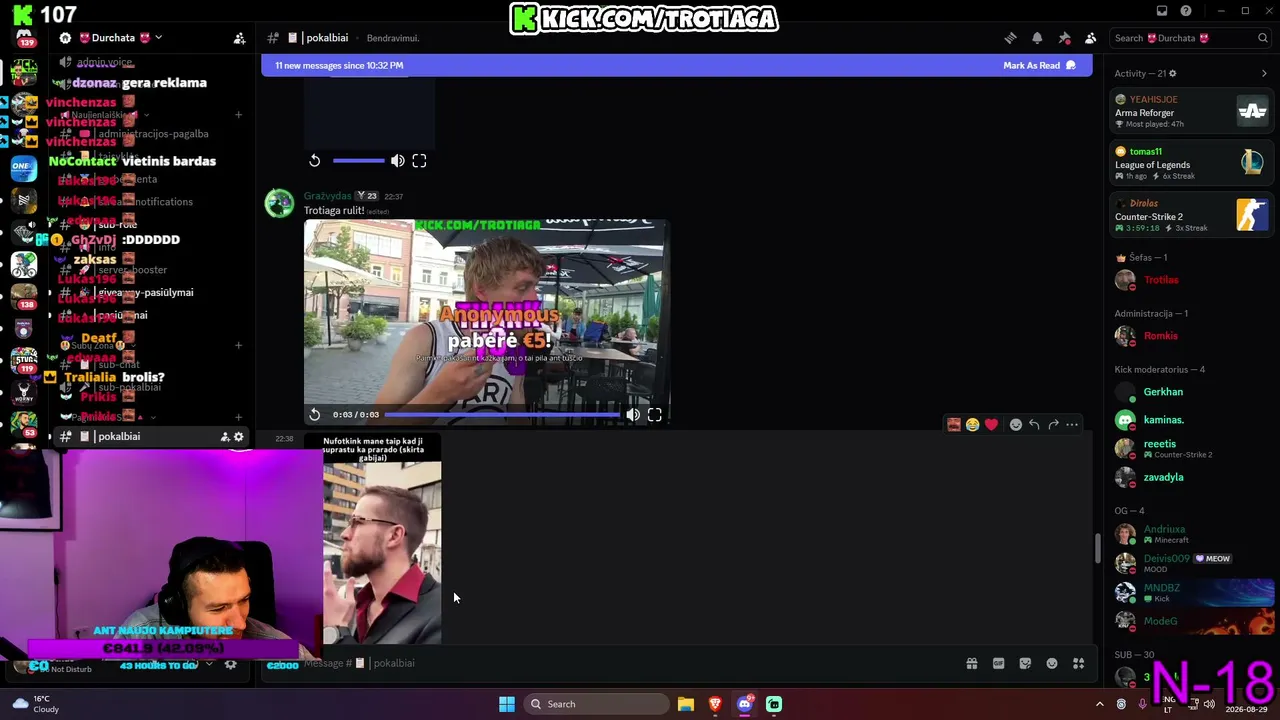React with the face emote
Viewport: 1280px width, 720px height.
[x=954, y=425]
